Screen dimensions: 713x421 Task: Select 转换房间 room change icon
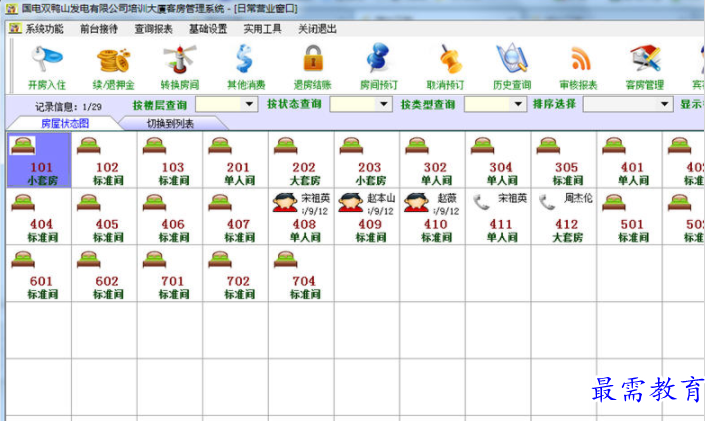click(x=180, y=59)
